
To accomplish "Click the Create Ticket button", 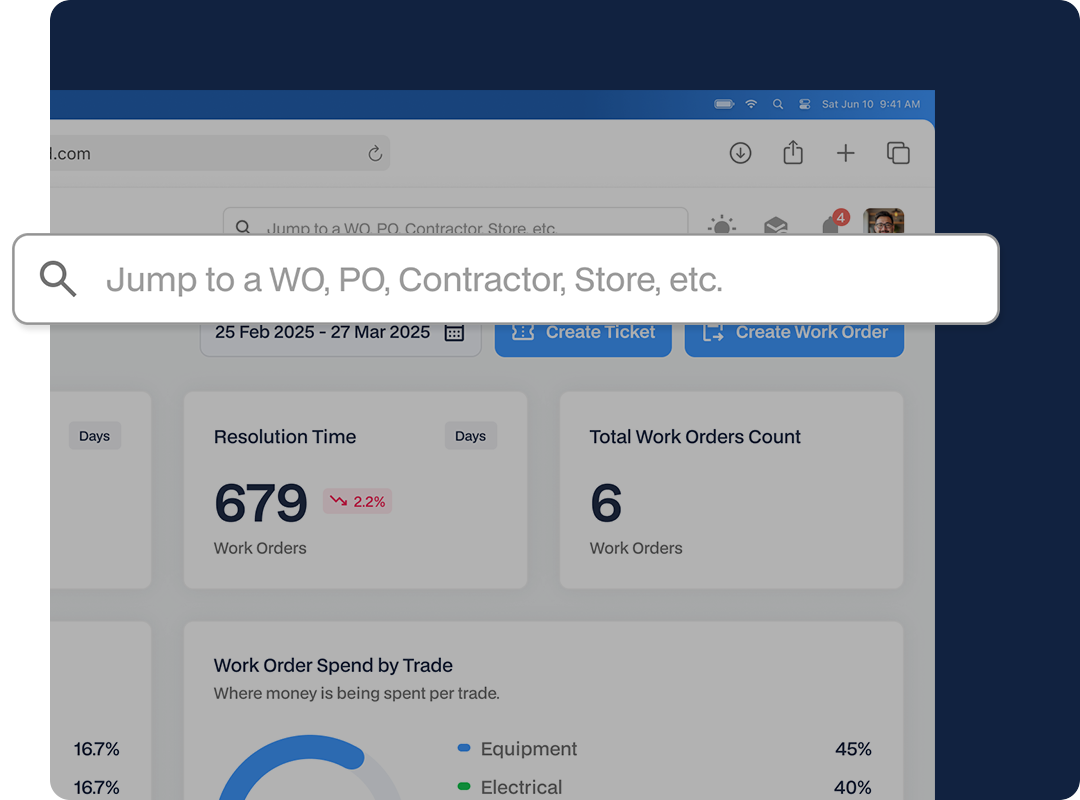I will pos(583,333).
